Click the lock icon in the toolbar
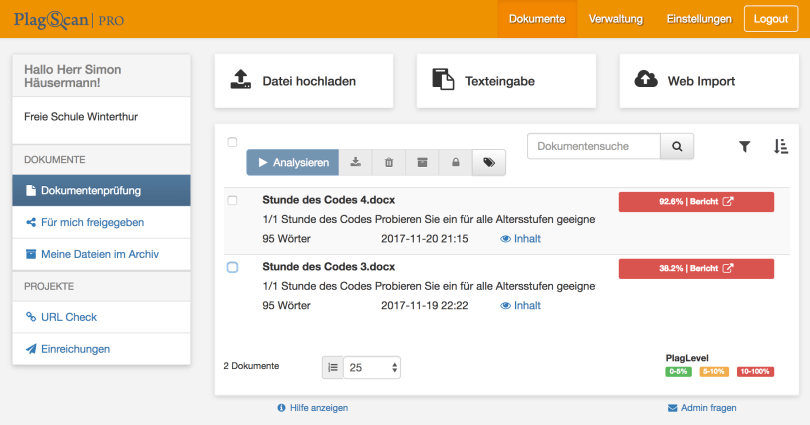Image resolution: width=810 pixels, height=425 pixels. (455, 162)
